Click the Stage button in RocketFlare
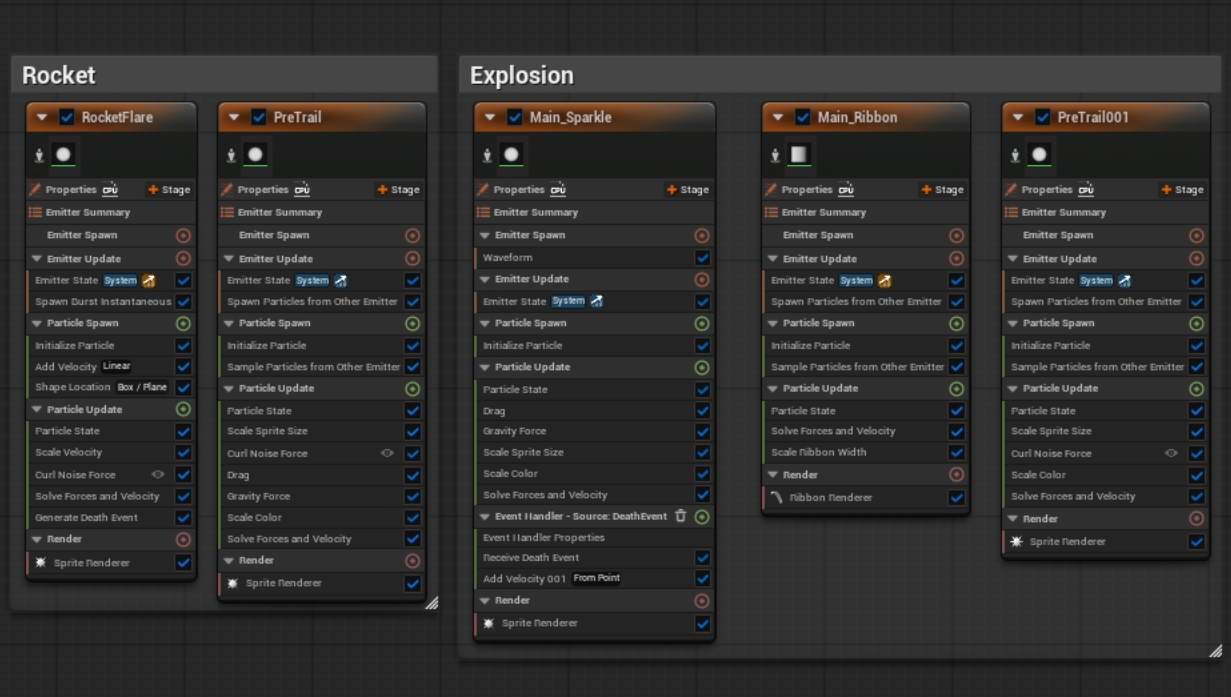The height and width of the screenshot is (697, 1231). (169, 189)
